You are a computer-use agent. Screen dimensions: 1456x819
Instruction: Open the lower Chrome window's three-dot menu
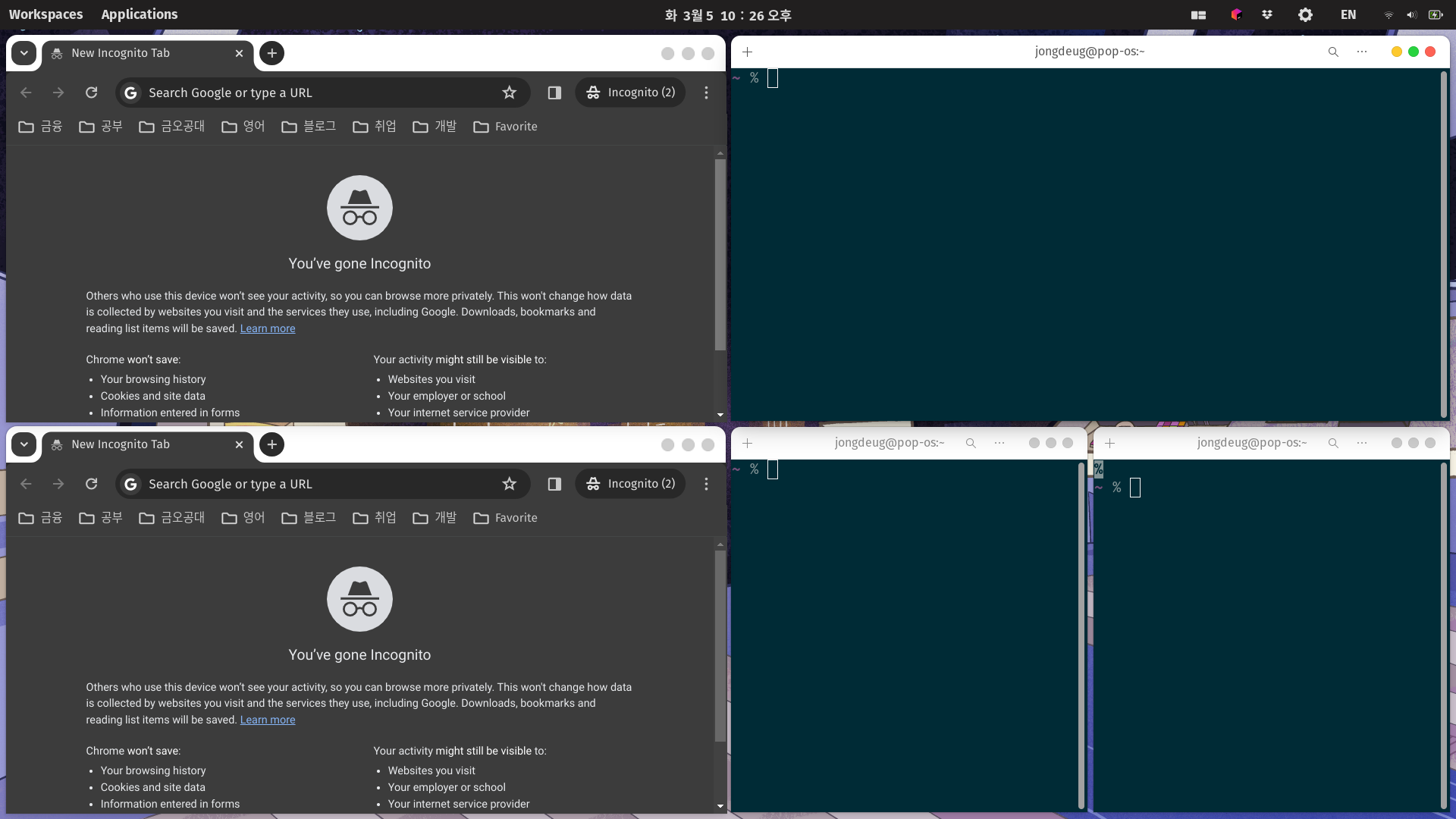706,484
